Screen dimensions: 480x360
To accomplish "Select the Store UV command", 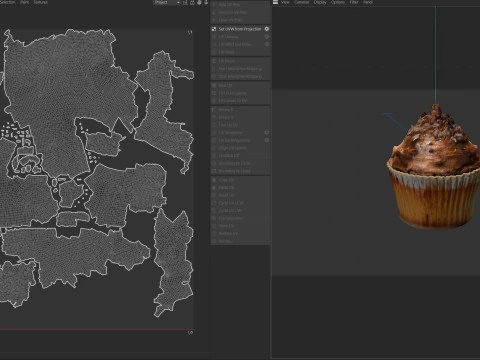I will tap(240, 226).
